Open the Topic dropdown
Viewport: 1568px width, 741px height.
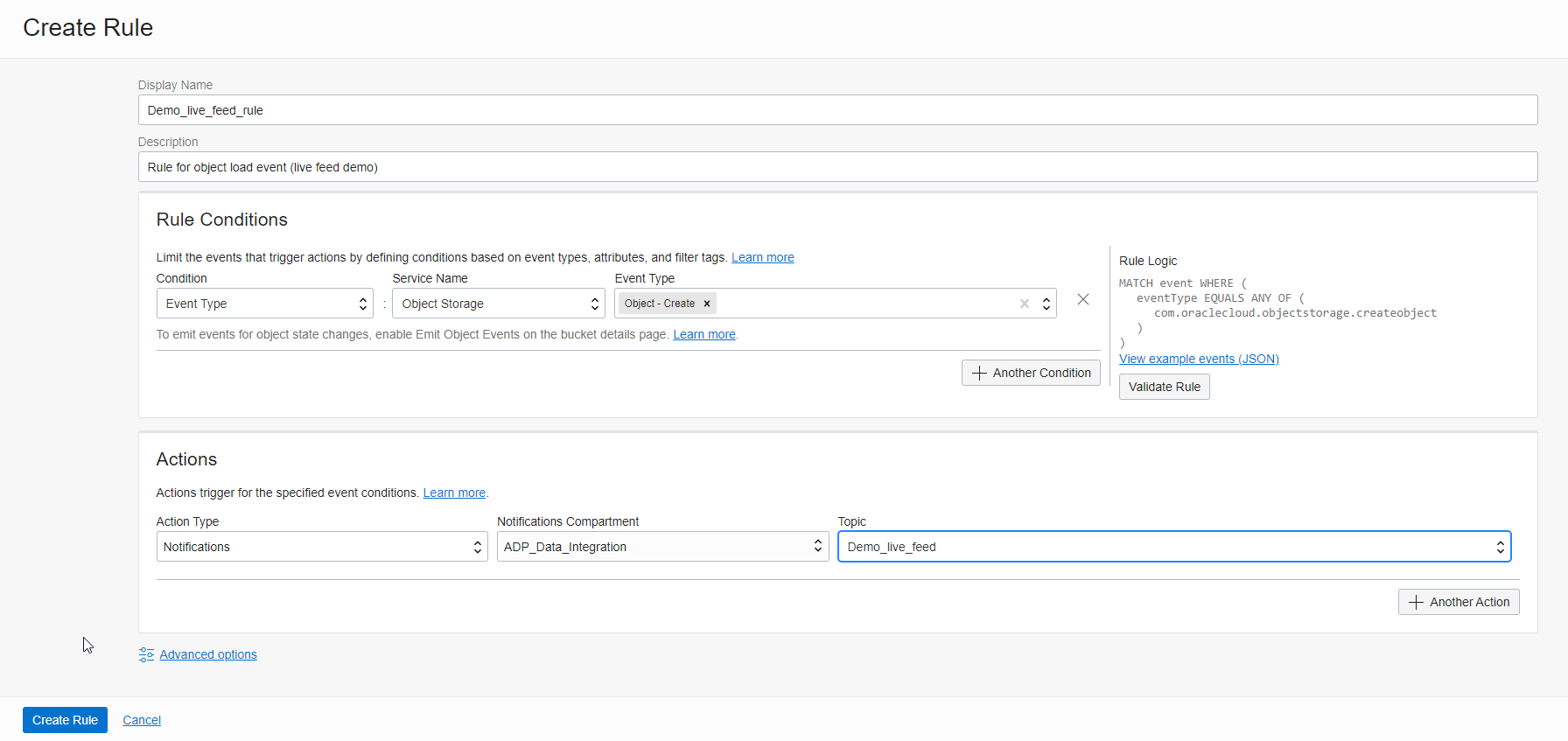point(1174,547)
